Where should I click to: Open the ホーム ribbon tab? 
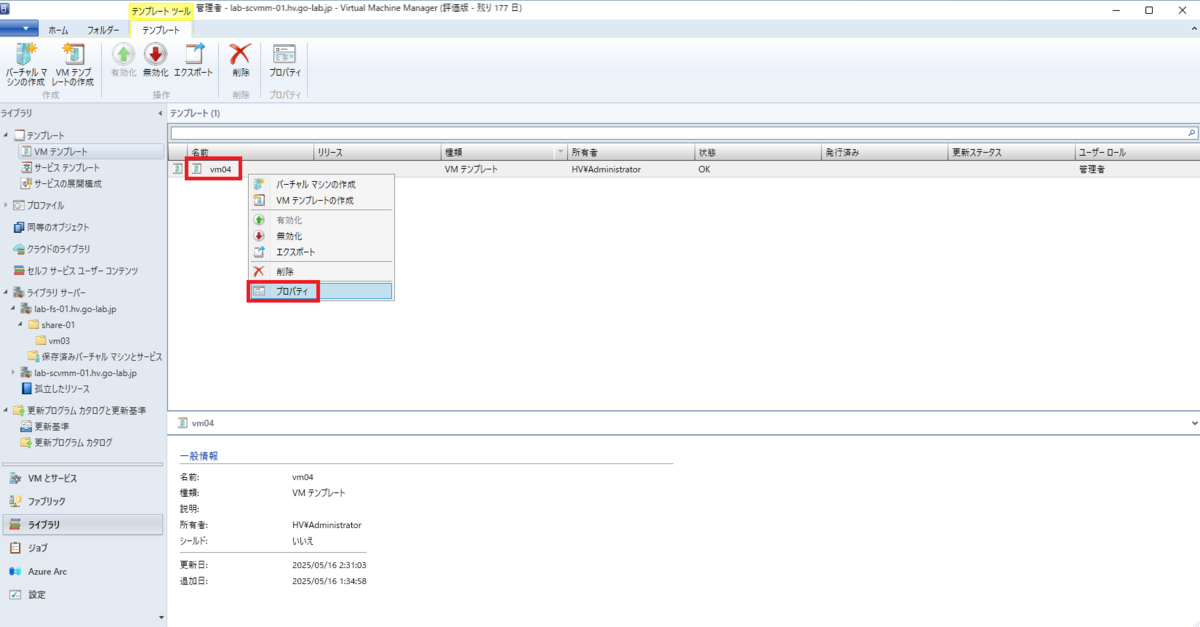pyautogui.click(x=58, y=30)
